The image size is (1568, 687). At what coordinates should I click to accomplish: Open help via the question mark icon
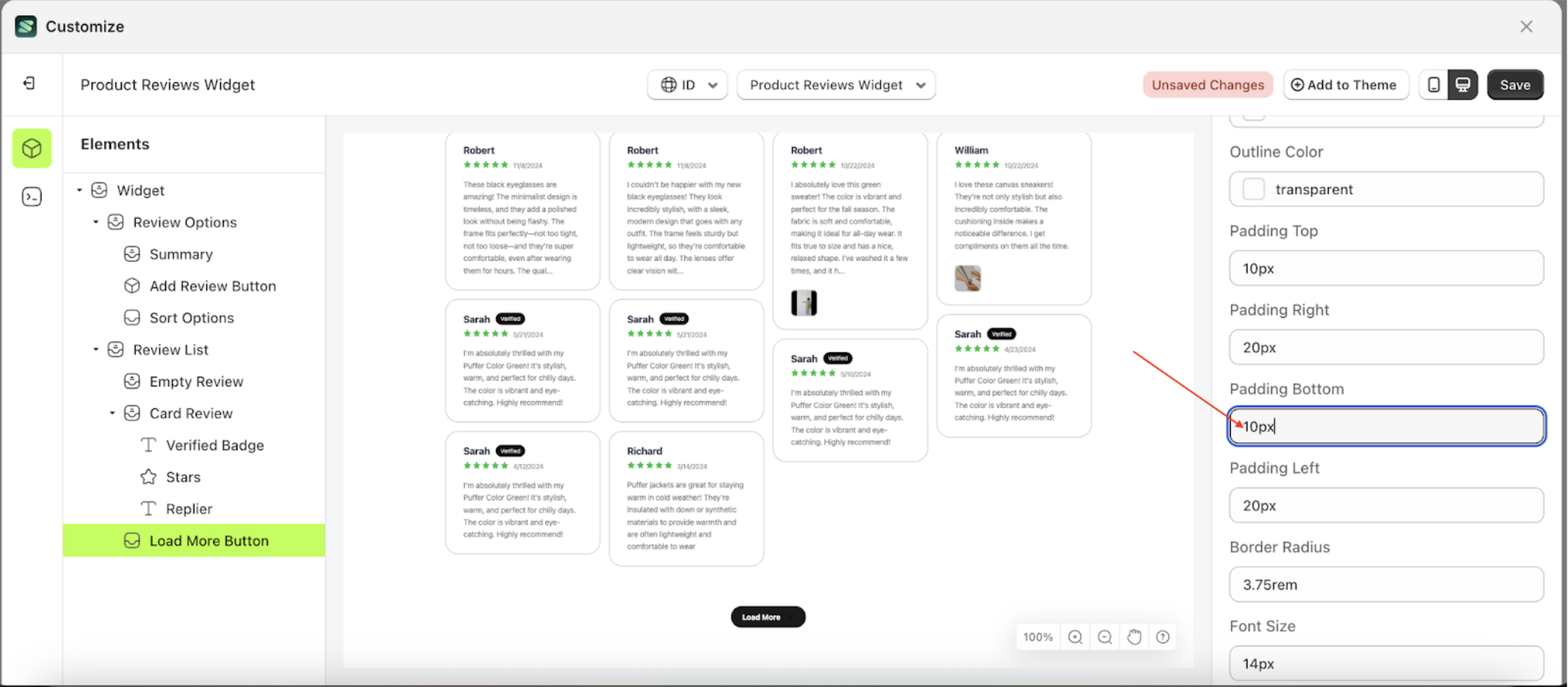[1162, 637]
